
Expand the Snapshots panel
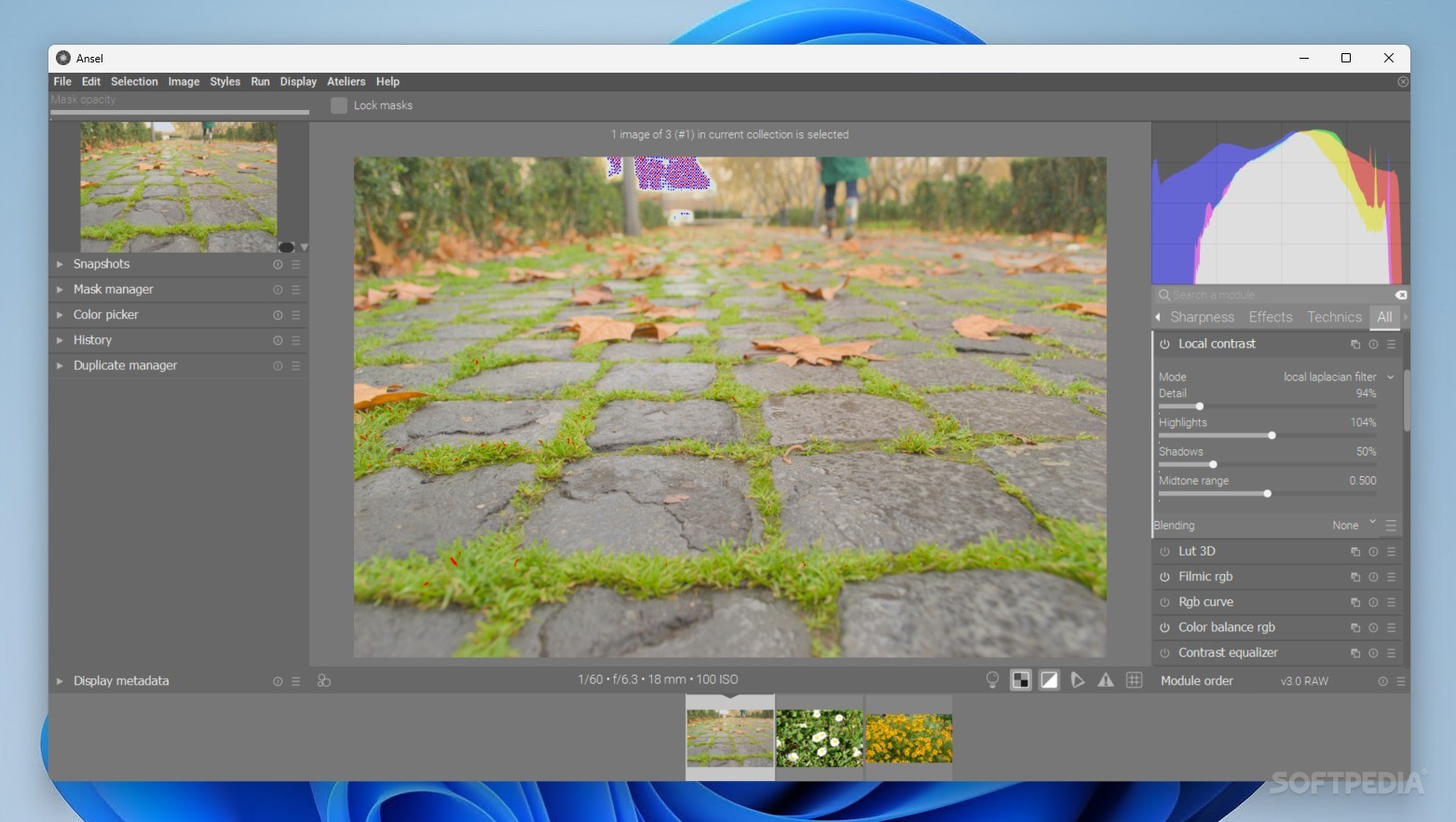click(60, 265)
